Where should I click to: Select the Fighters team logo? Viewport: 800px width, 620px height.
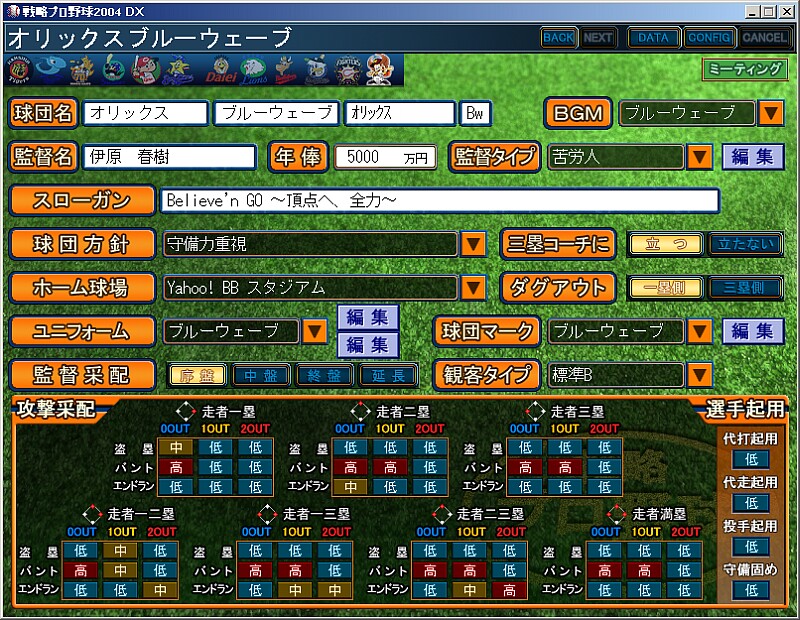[348, 70]
